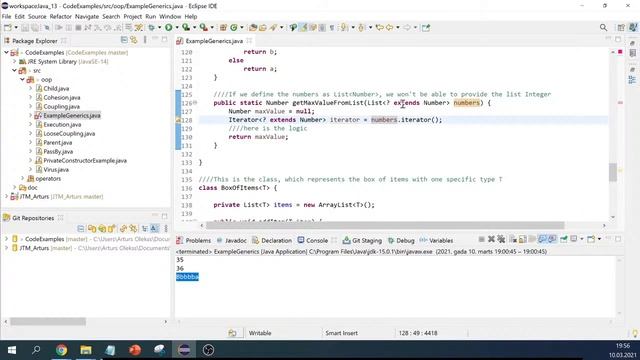Switch to the Declaration tab
The width and height of the screenshot is (640, 360).
click(x=272, y=240)
